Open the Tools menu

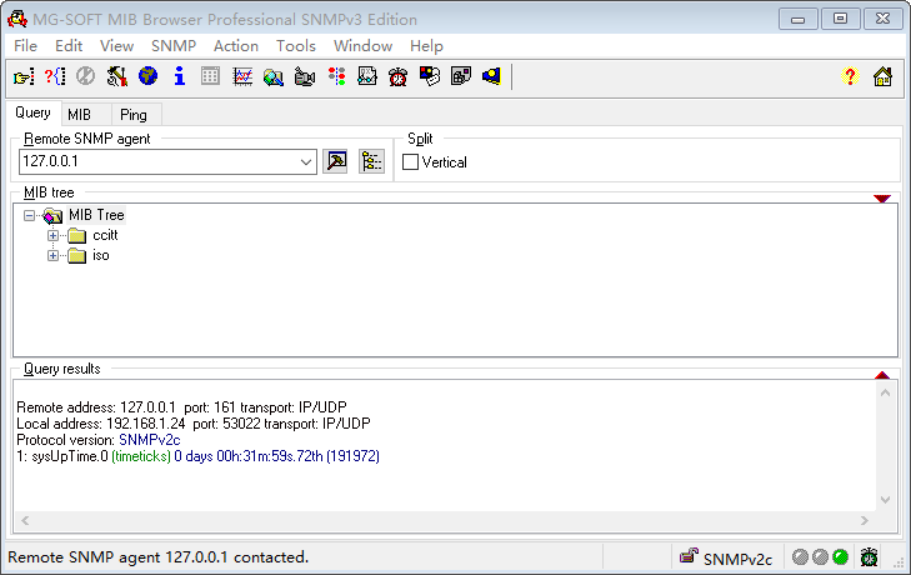pos(296,46)
